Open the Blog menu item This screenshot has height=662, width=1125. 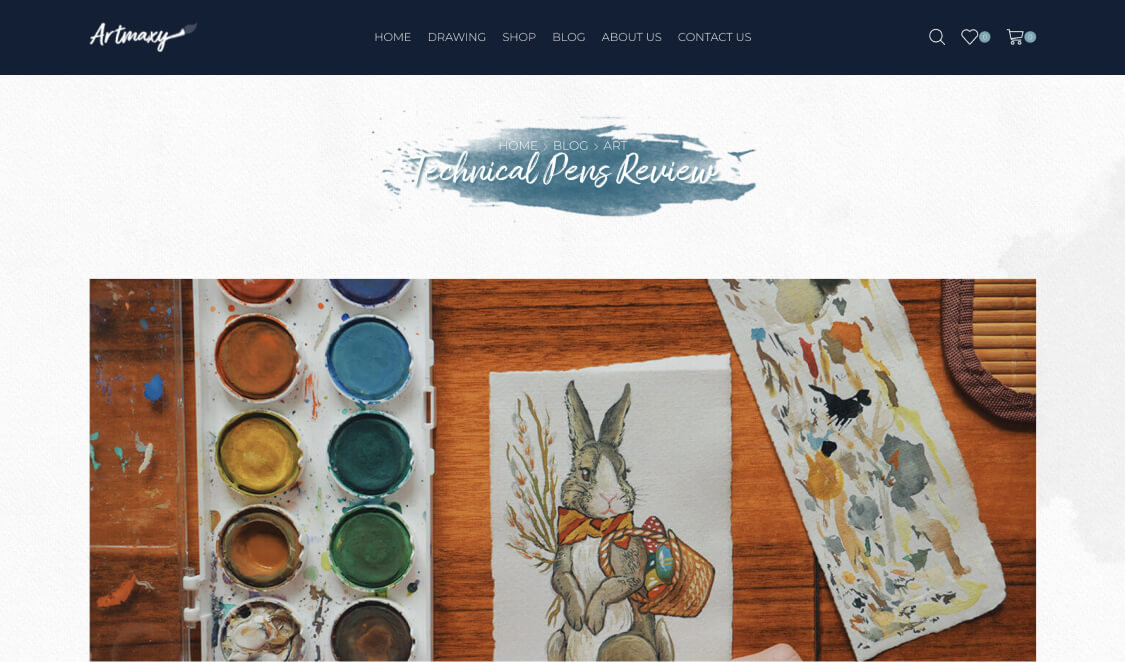(568, 37)
